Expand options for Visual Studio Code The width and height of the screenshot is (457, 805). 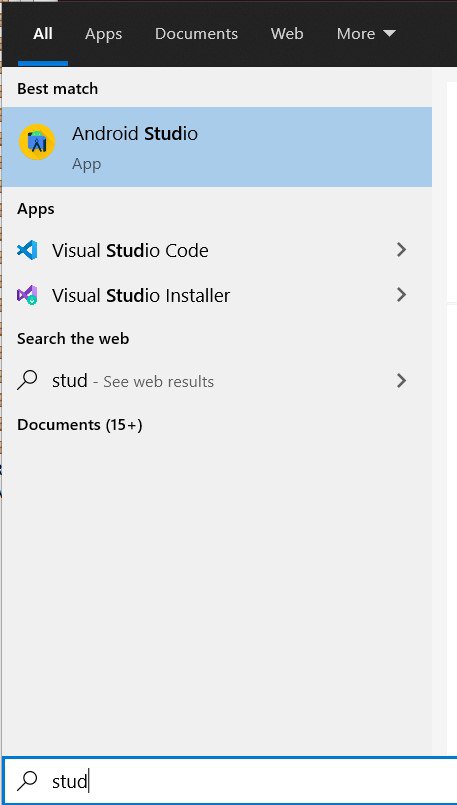[x=402, y=250]
